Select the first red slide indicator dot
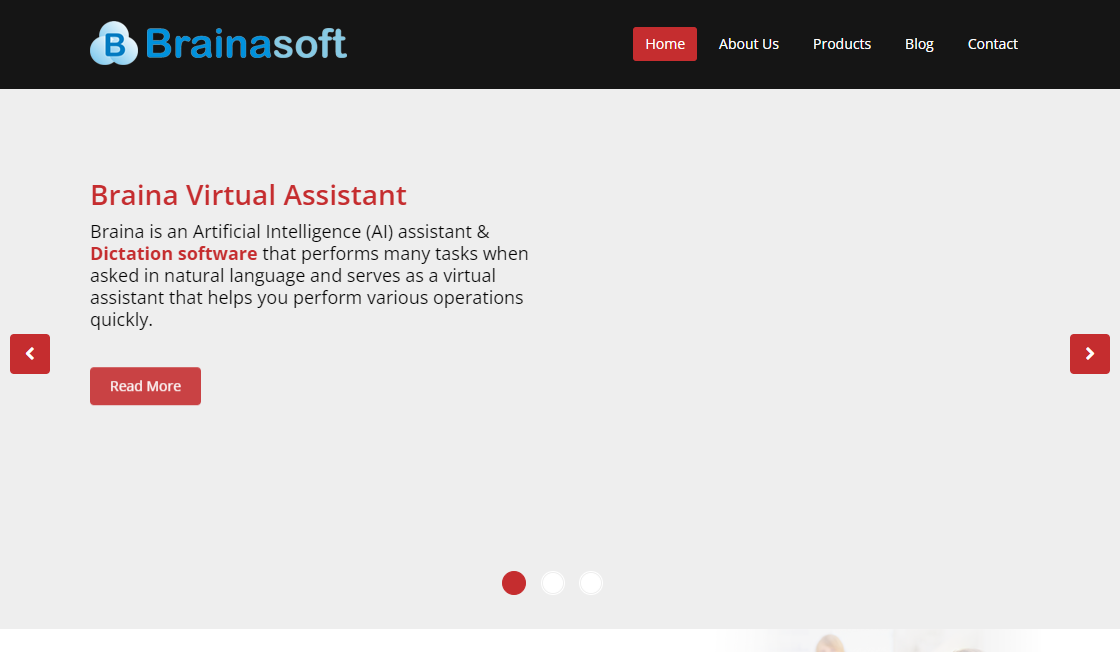The height and width of the screenshot is (652, 1120). click(x=514, y=583)
